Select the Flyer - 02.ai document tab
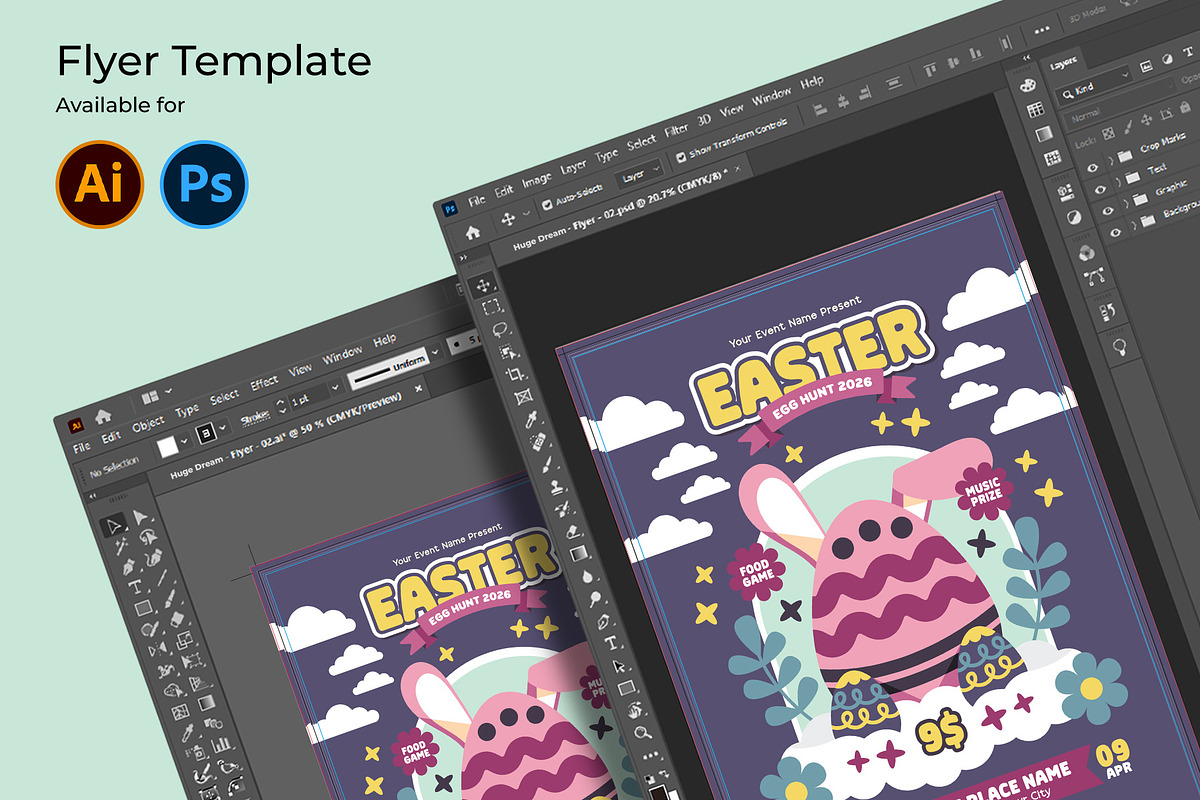Viewport: 1200px width, 800px height. pos(286,436)
